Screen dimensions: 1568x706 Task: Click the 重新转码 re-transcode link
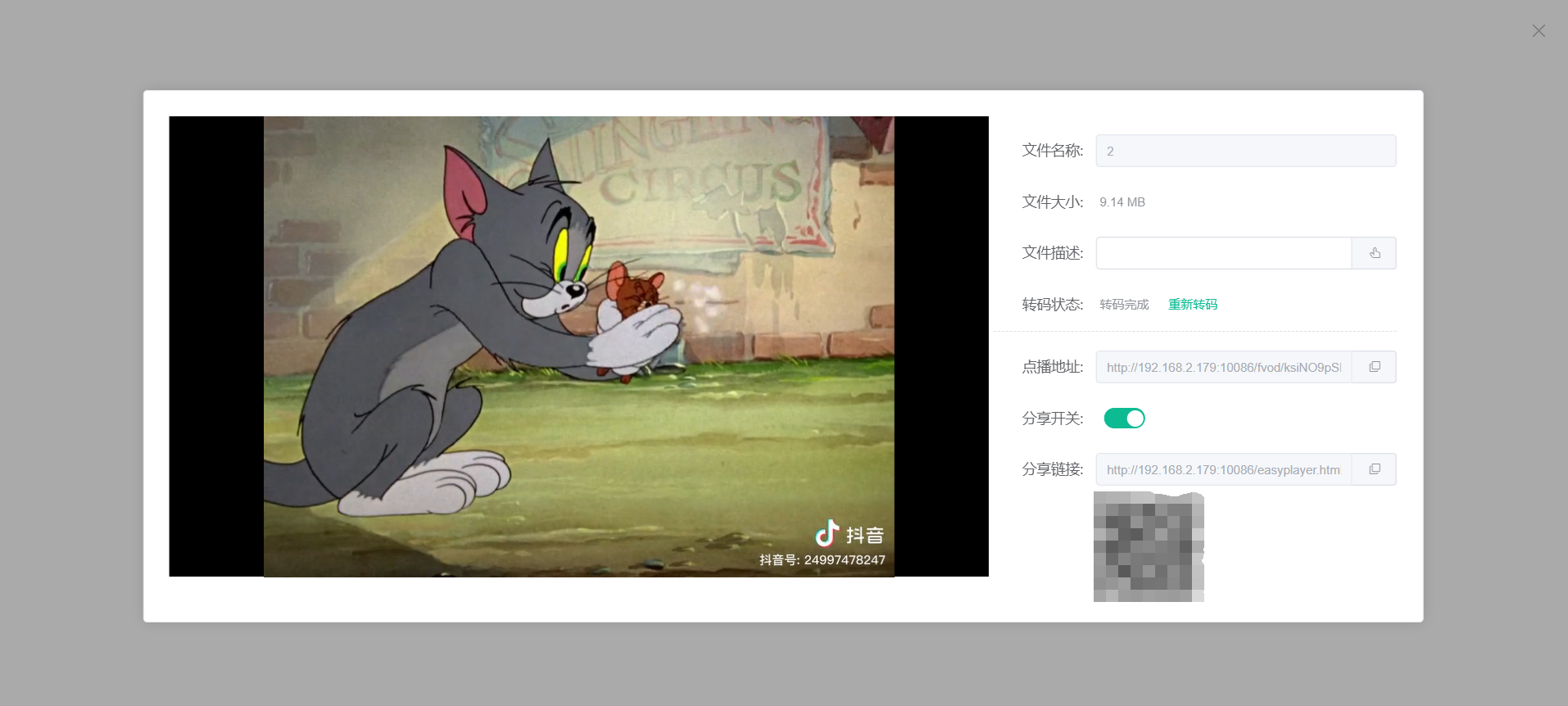point(1193,305)
